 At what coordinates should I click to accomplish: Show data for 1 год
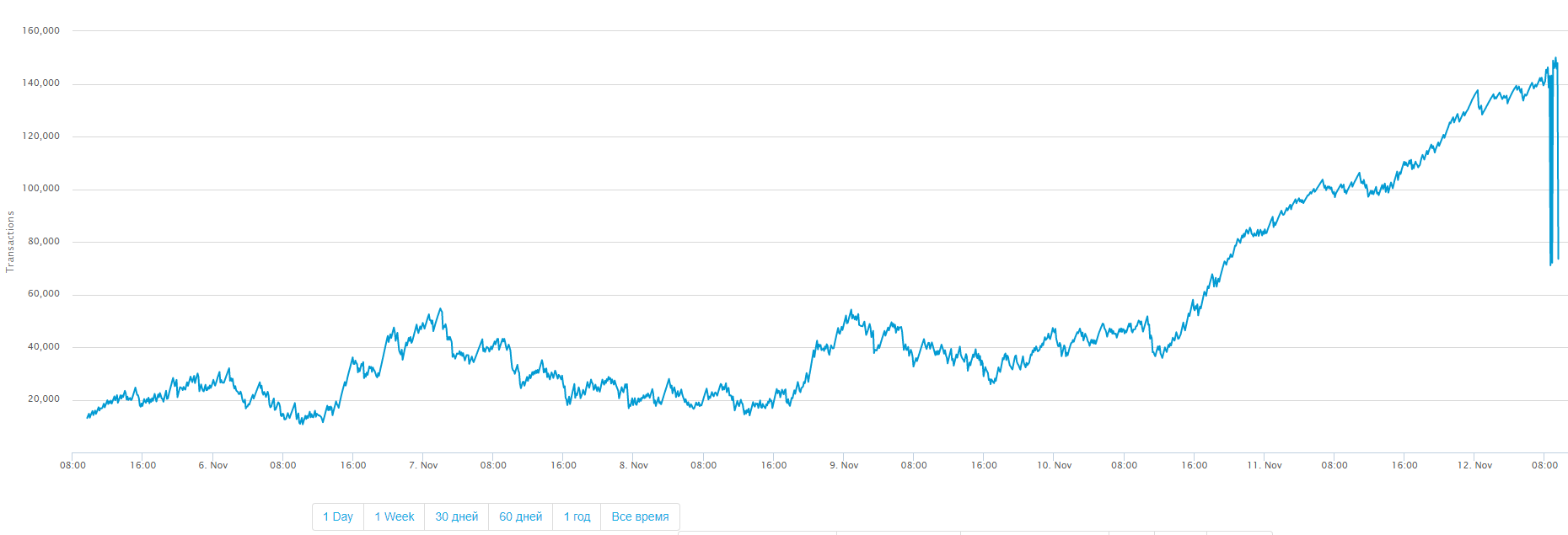(577, 516)
